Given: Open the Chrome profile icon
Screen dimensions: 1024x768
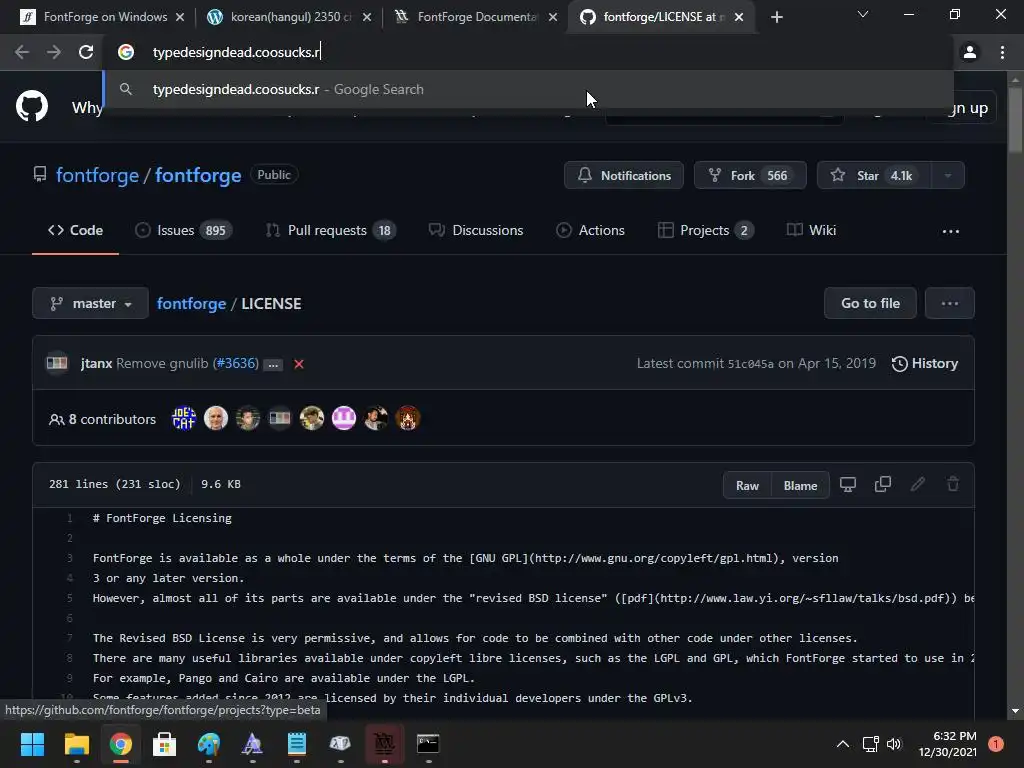Looking at the screenshot, I should pos(970,52).
